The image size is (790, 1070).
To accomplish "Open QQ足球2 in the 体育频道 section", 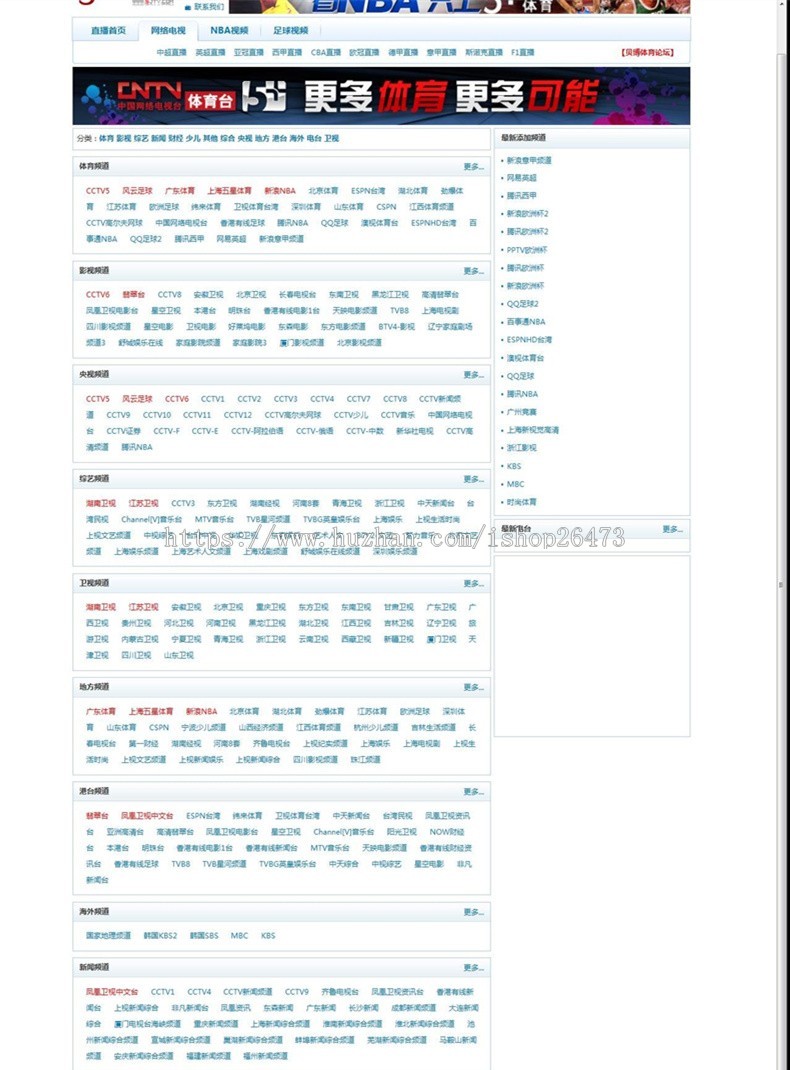I will coord(146,240).
